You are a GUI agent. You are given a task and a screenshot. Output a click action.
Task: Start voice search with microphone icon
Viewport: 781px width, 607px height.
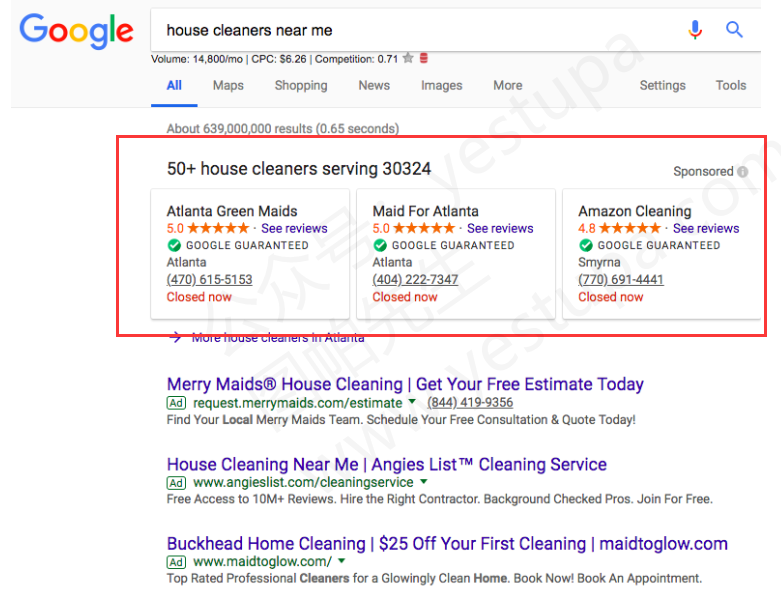click(695, 30)
